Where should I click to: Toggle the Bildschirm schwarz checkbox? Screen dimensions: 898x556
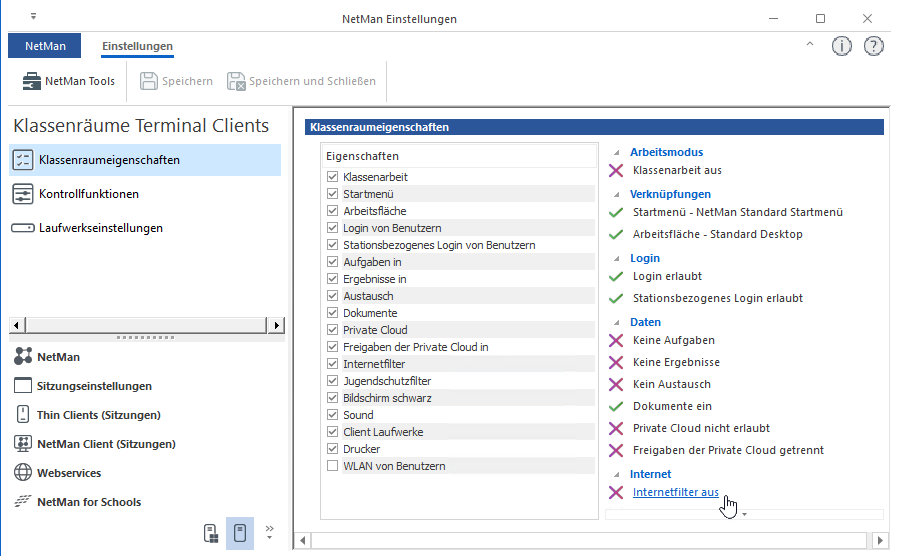click(x=332, y=397)
